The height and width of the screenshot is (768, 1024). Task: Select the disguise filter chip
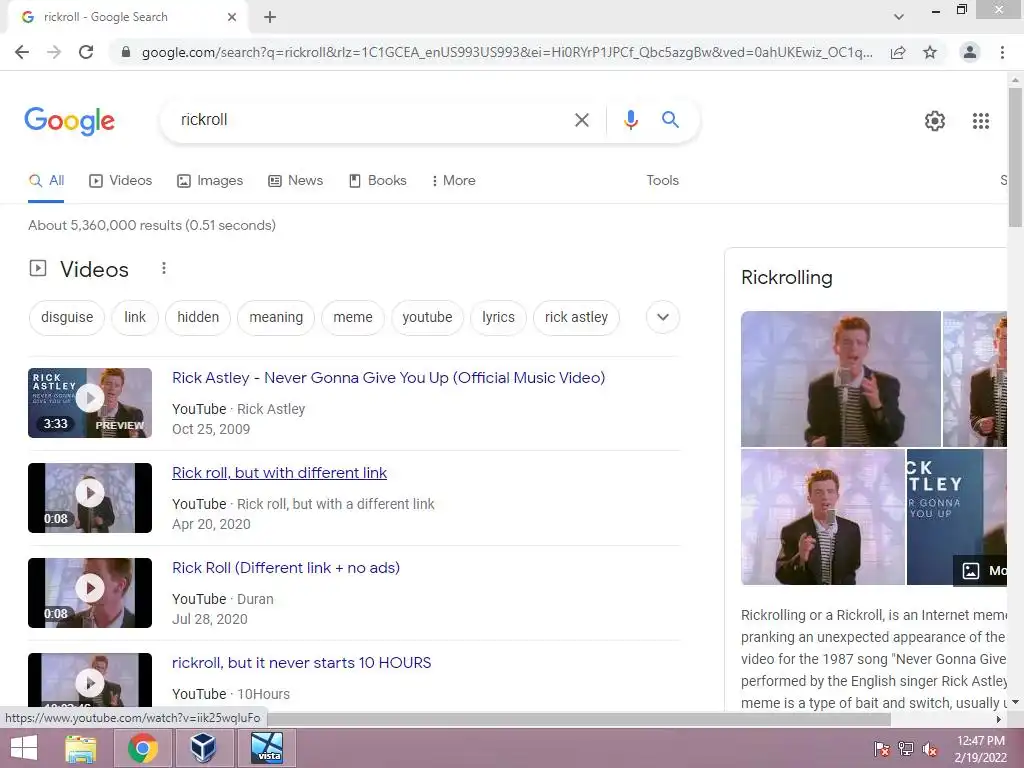(x=67, y=317)
